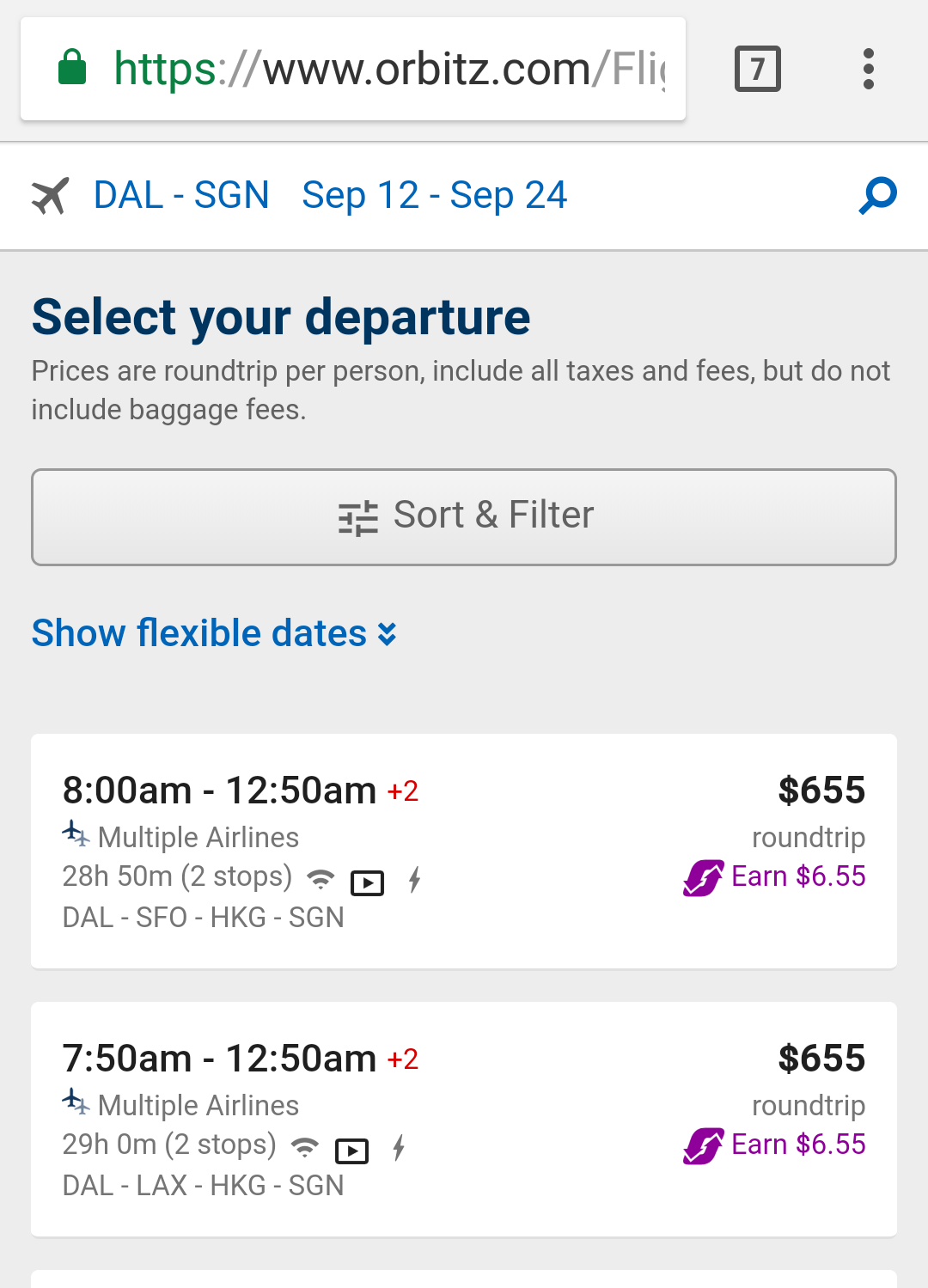Open the Sort & Filter options
928x1288 pixels.
click(x=464, y=516)
